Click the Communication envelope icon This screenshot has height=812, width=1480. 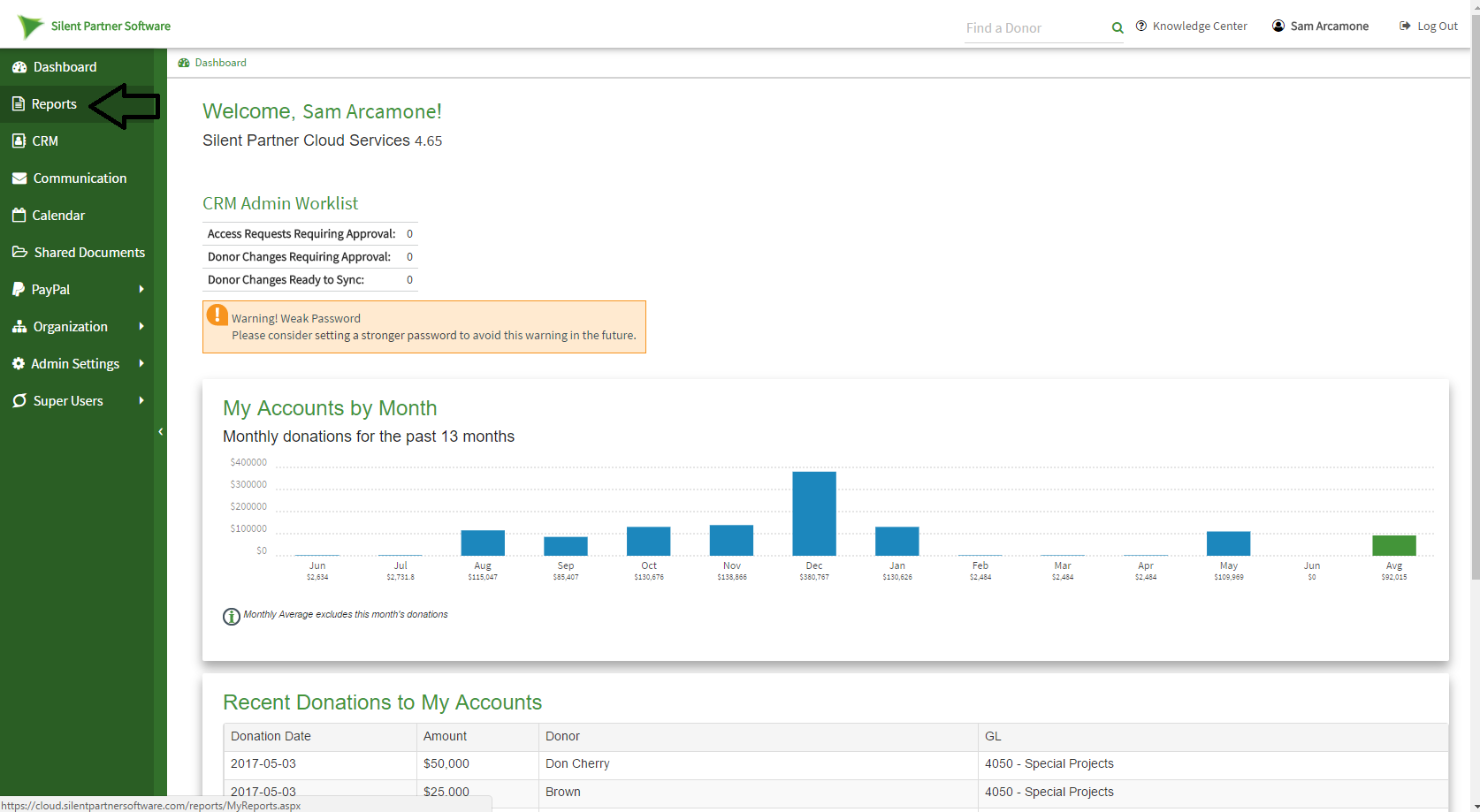pos(19,178)
